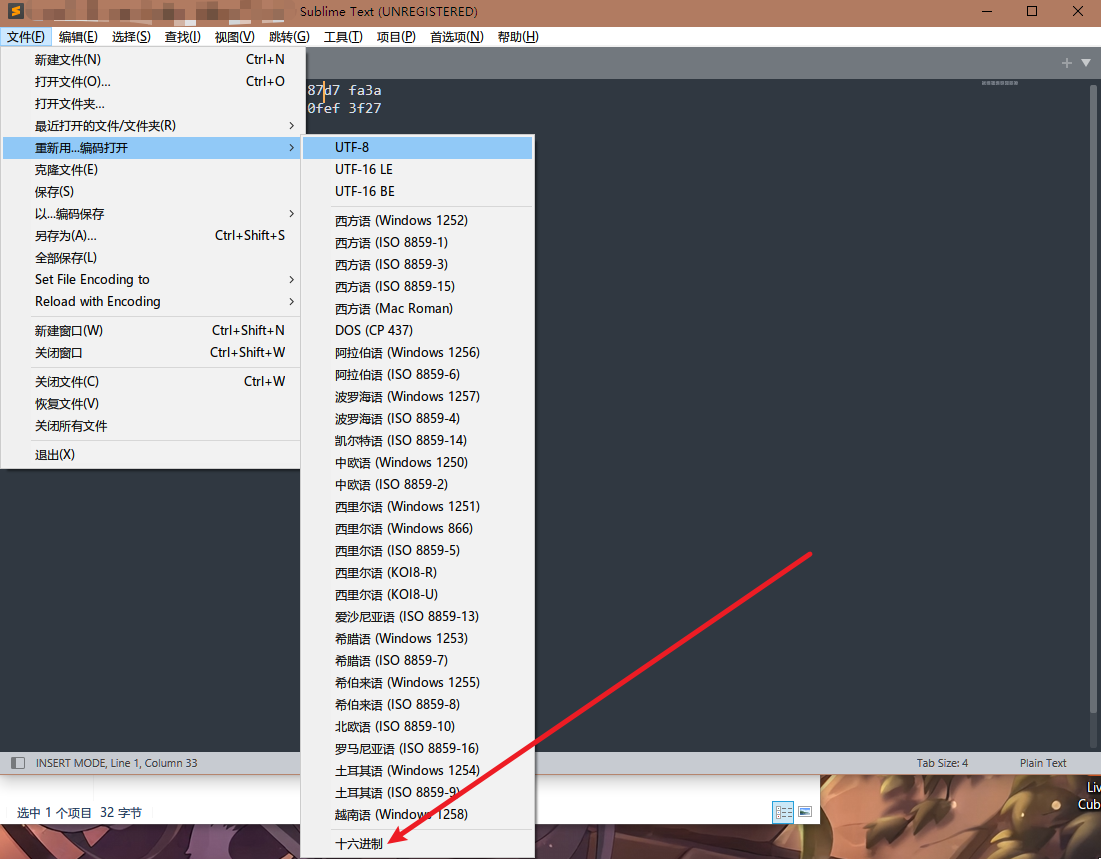Open the 跳转(G) menu
The height and width of the screenshot is (859, 1101).
point(289,37)
